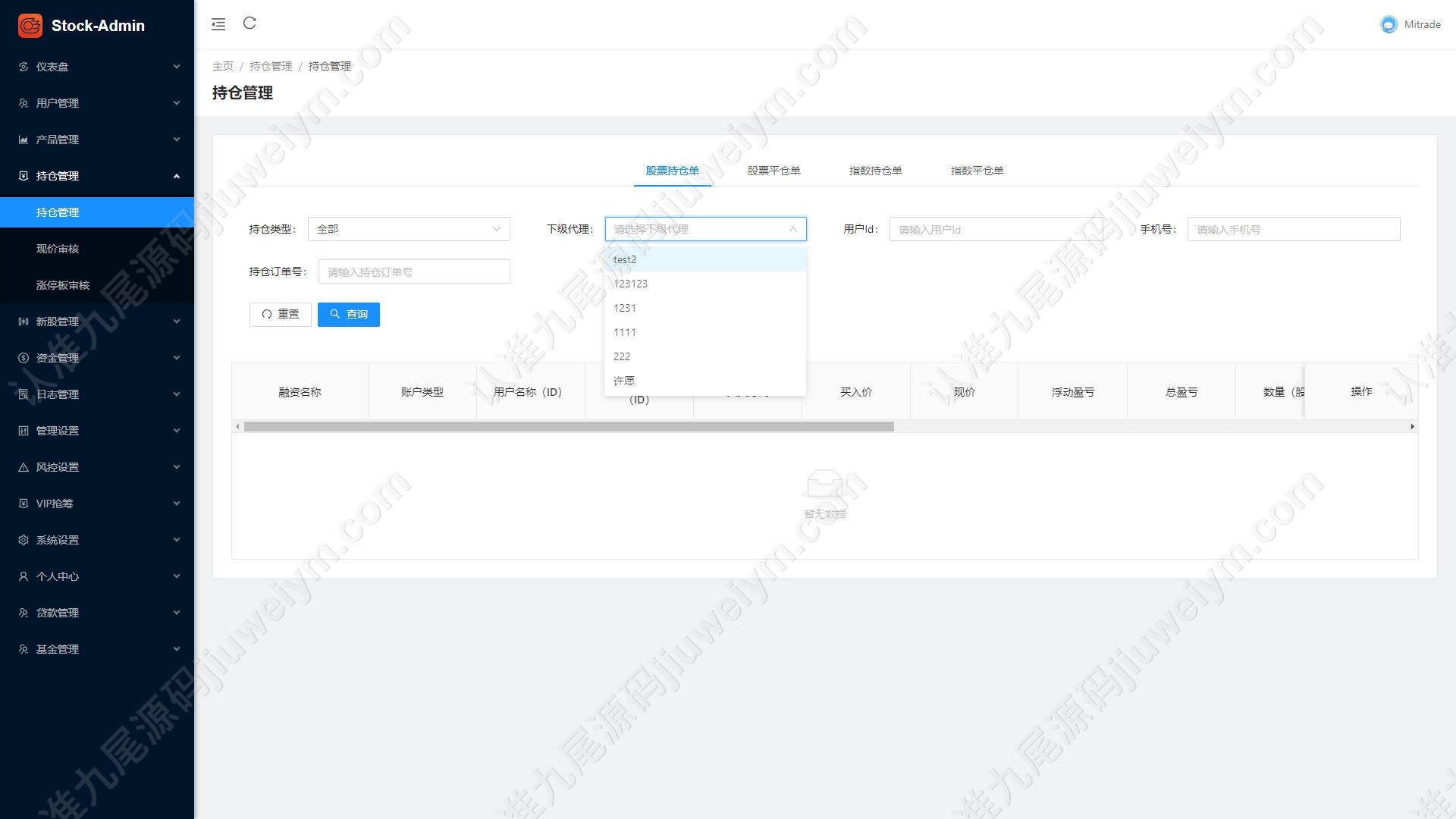Expand the 个人中心 menu chevron

click(177, 576)
